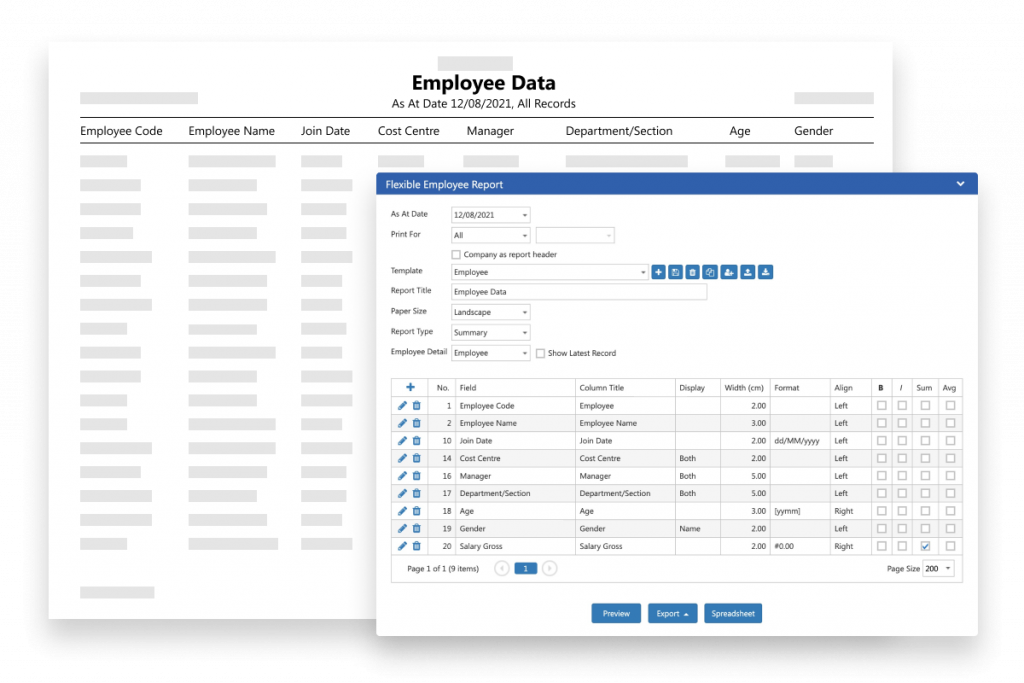Edit the Salary Gross field row

402,546
